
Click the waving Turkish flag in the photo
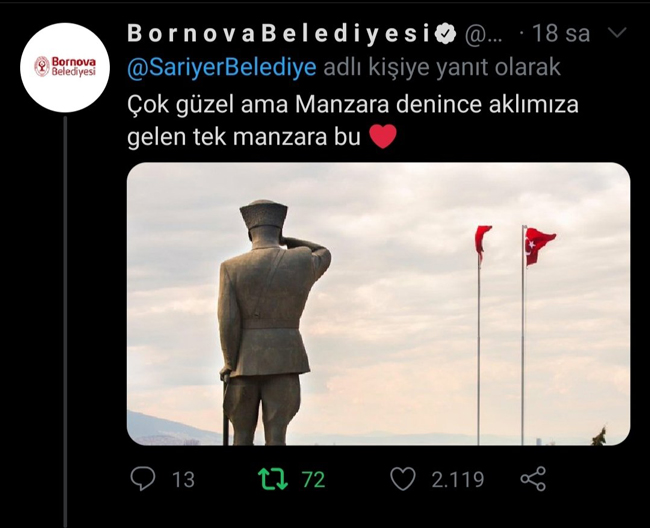(540, 245)
